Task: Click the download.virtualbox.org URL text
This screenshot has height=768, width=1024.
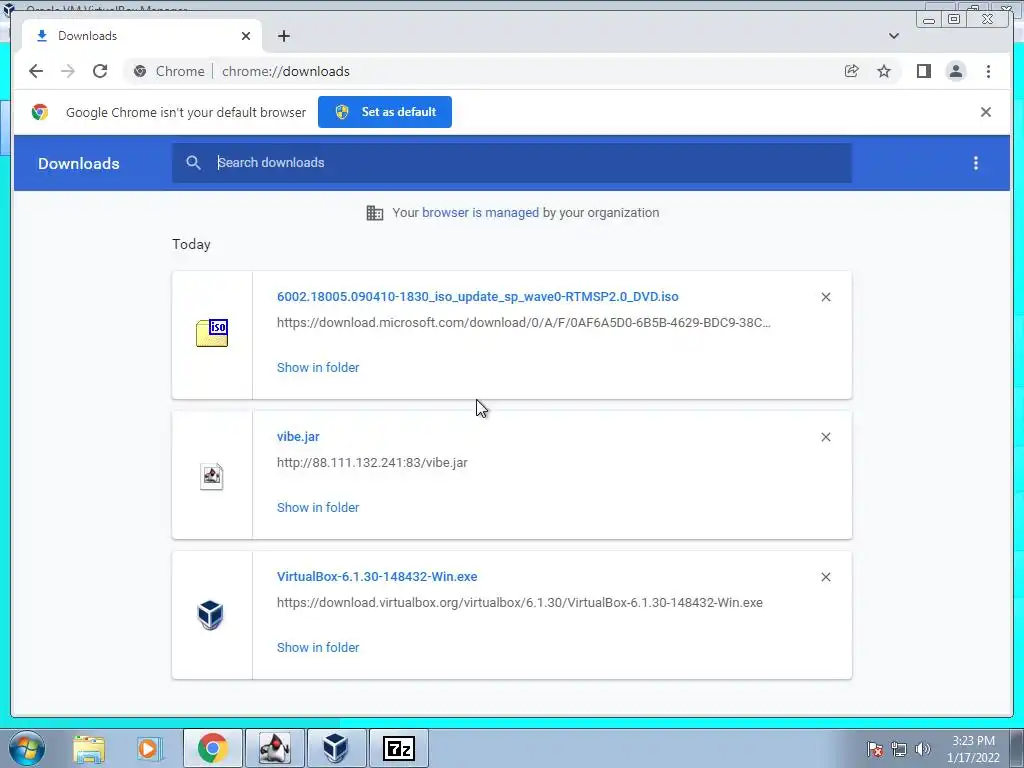Action: pyautogui.click(x=520, y=603)
